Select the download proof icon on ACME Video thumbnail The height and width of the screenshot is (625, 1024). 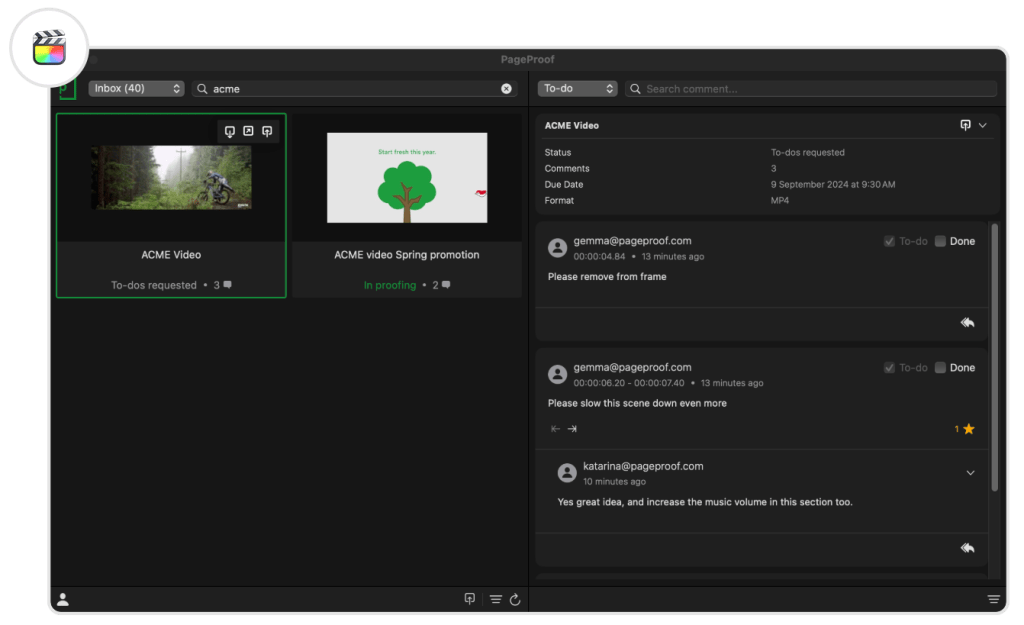coord(230,131)
